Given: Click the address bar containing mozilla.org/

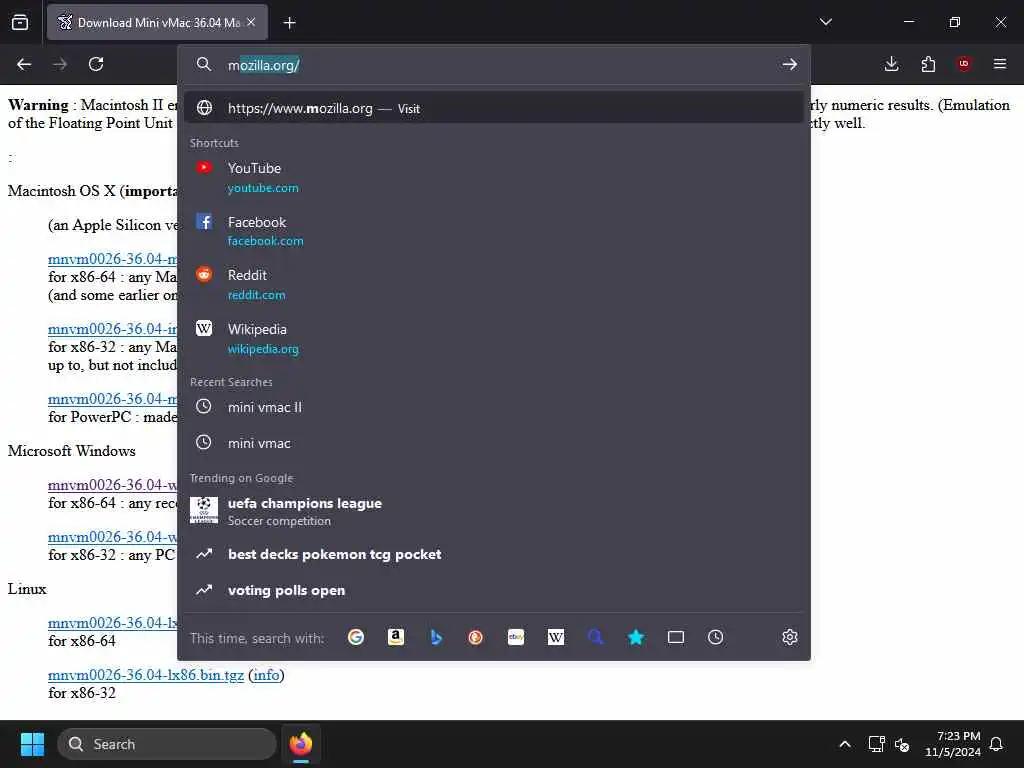Looking at the screenshot, I should tap(494, 65).
